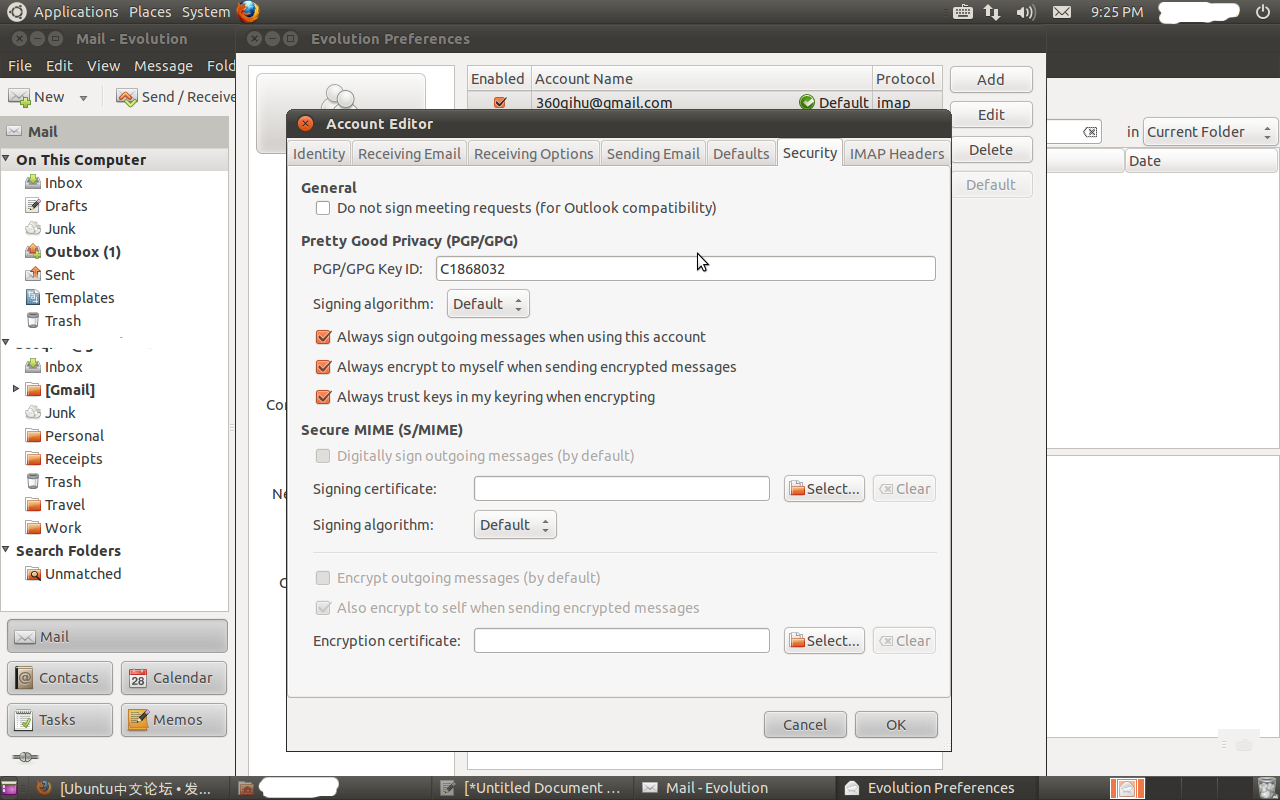Click Delete in Evolution Preferences
1280x800 pixels.
tap(991, 150)
